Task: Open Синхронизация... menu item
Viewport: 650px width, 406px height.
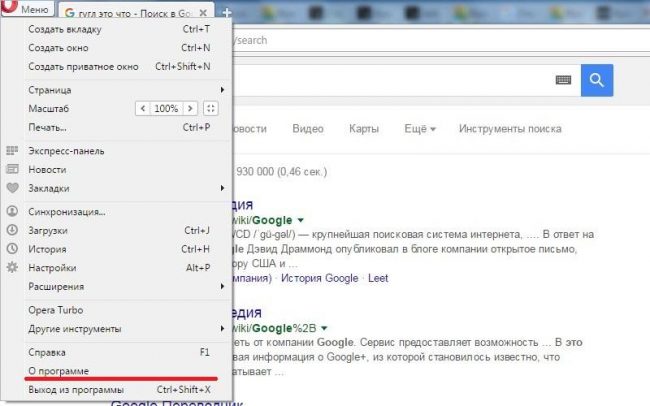Action: click(x=119, y=212)
